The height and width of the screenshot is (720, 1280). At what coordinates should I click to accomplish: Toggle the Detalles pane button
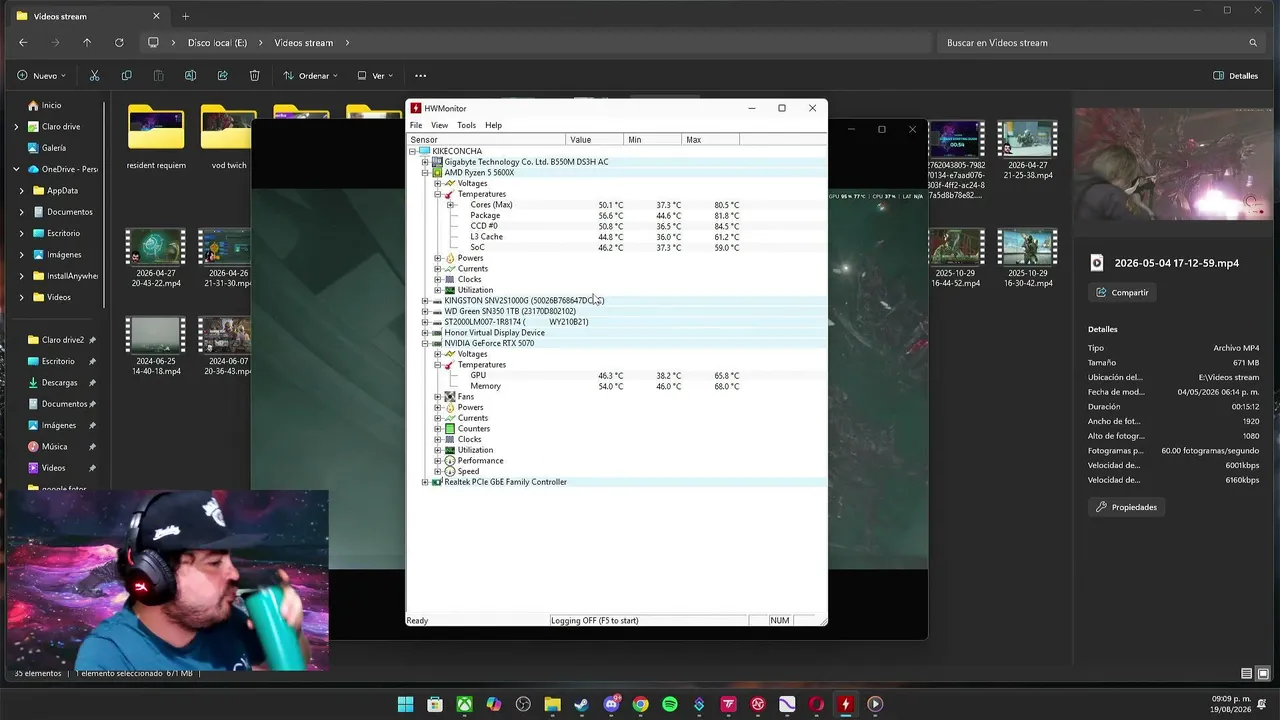[x=1235, y=76]
